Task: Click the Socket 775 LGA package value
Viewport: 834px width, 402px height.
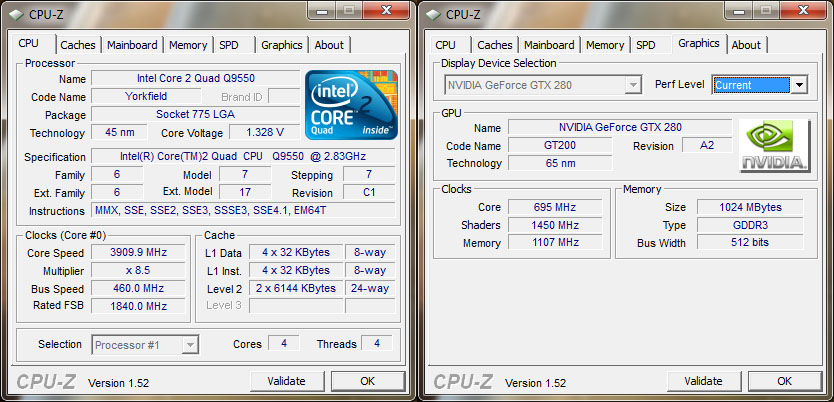Action: click(196, 114)
